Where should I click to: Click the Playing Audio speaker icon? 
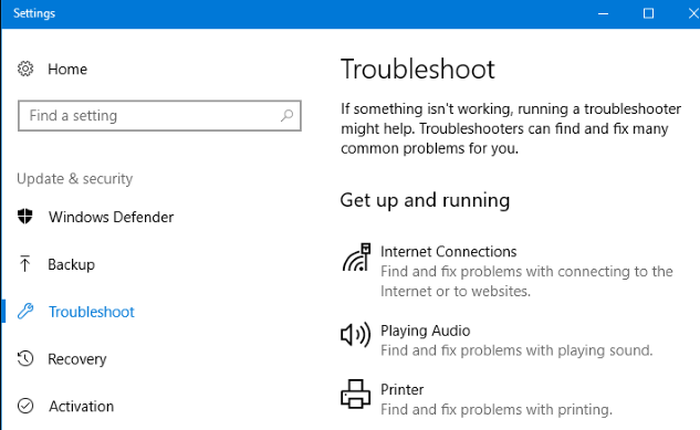tap(356, 334)
